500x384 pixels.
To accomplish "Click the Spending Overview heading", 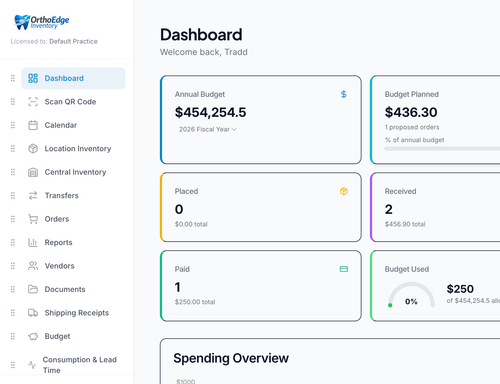I will [231, 358].
